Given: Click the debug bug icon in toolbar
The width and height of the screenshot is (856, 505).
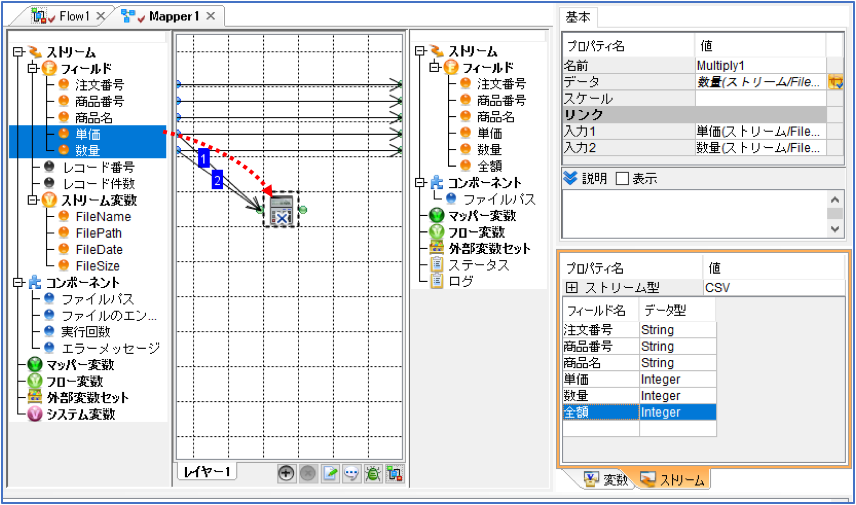Looking at the screenshot, I should pyautogui.click(x=373, y=473).
